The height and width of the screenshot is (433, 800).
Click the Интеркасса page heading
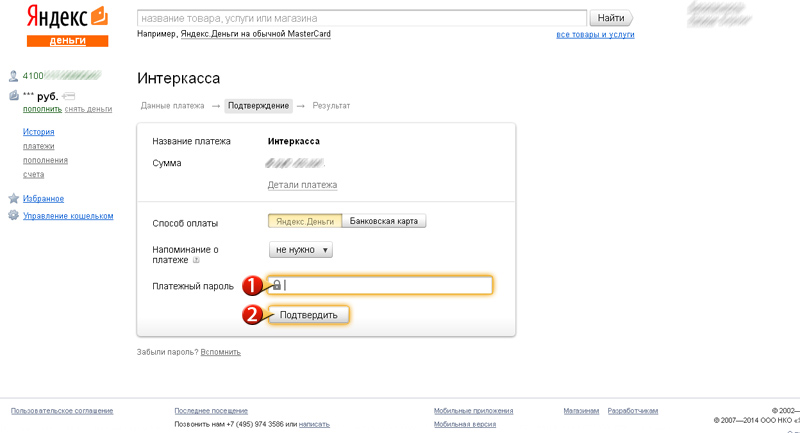(x=179, y=78)
